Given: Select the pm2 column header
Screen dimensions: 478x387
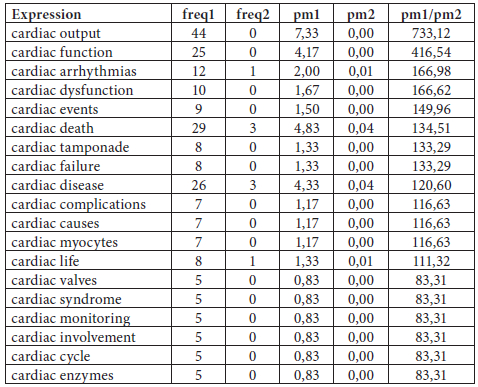Looking at the screenshot, I should coord(361,15).
